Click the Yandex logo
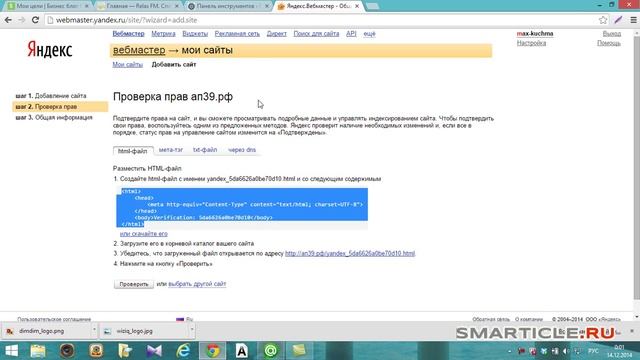Screen dimensions: 640x360 tap(50, 50)
